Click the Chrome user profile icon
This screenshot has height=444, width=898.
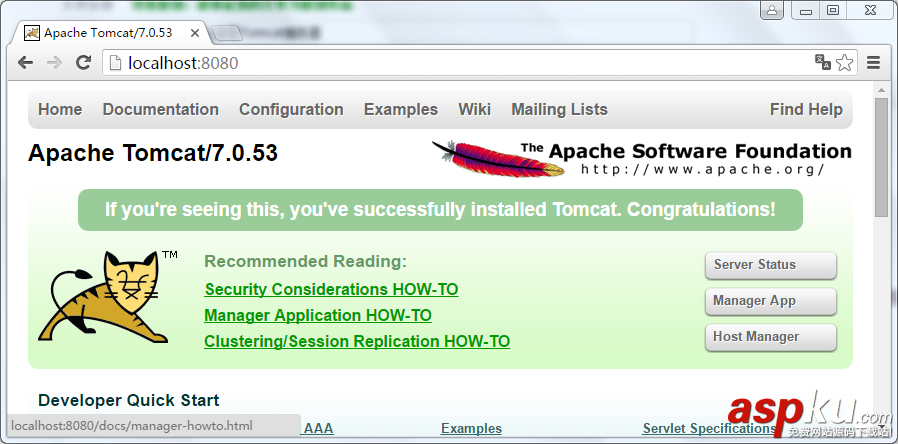coord(771,11)
